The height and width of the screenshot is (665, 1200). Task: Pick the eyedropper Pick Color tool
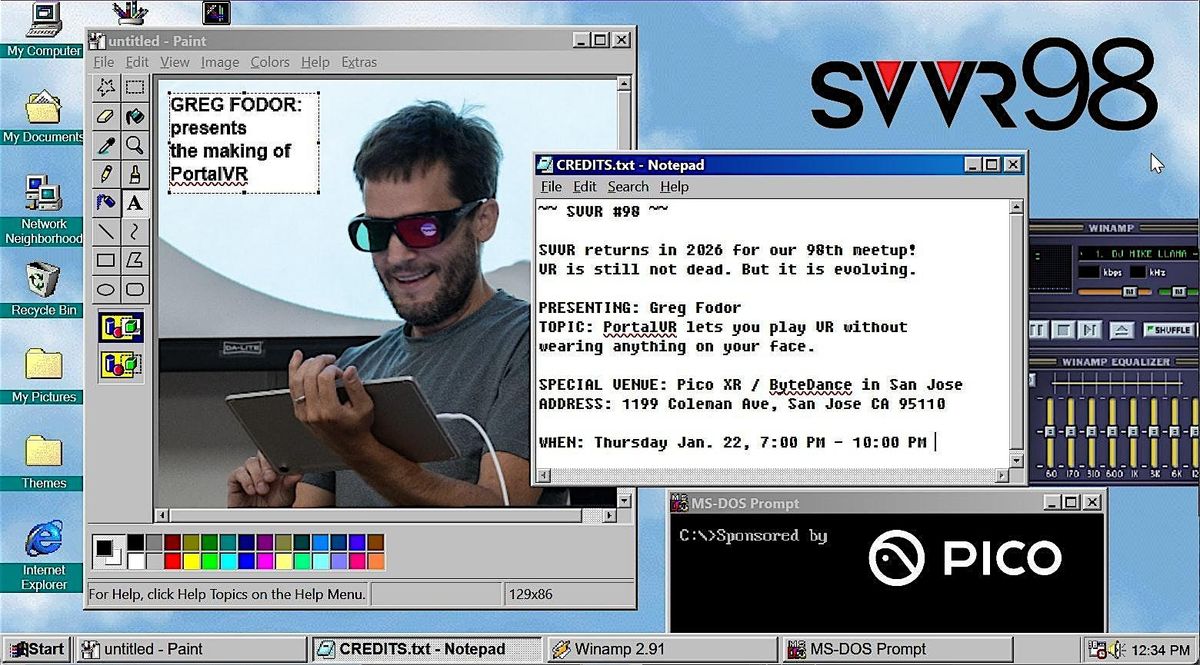click(x=105, y=146)
